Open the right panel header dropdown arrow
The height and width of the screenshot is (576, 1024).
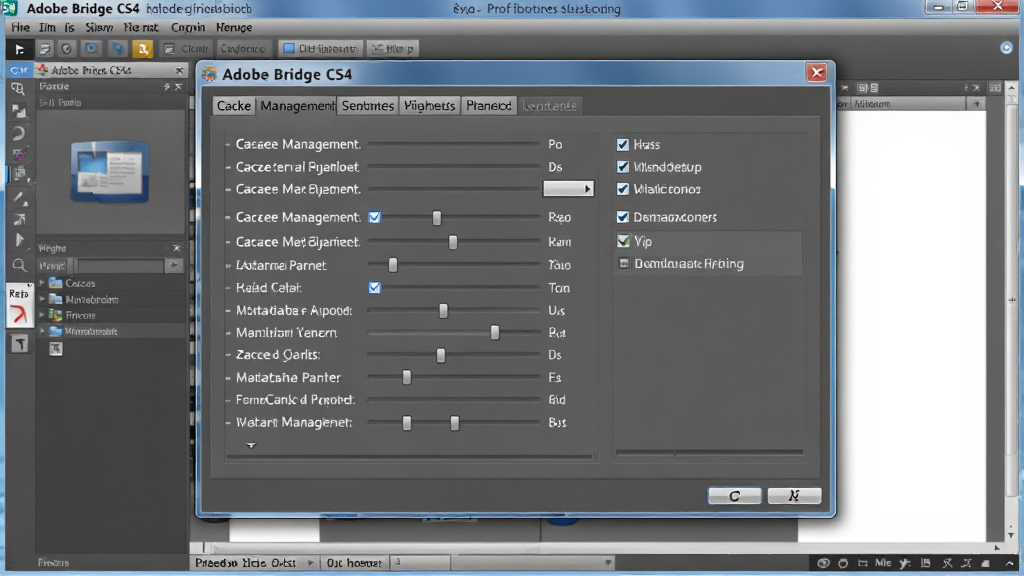(x=977, y=103)
